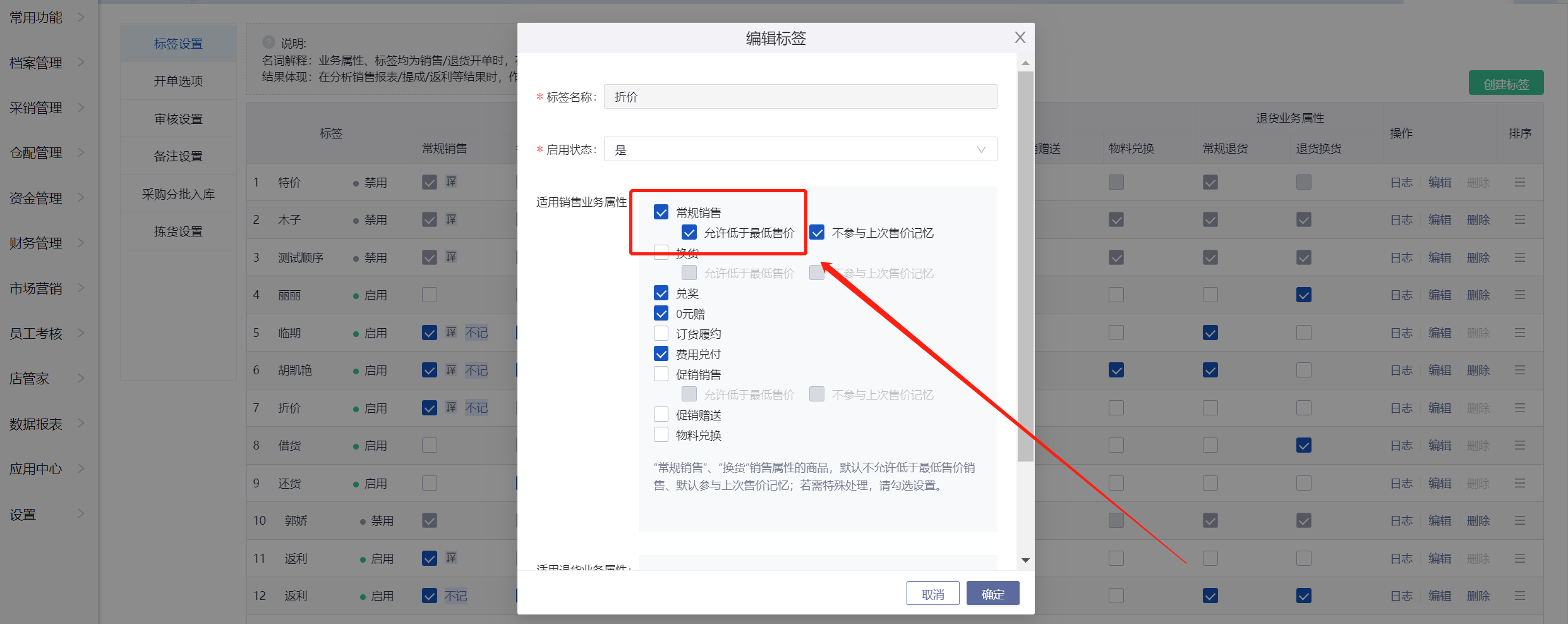
Task: Close the 编辑标签 dialog
Action: [x=1020, y=38]
